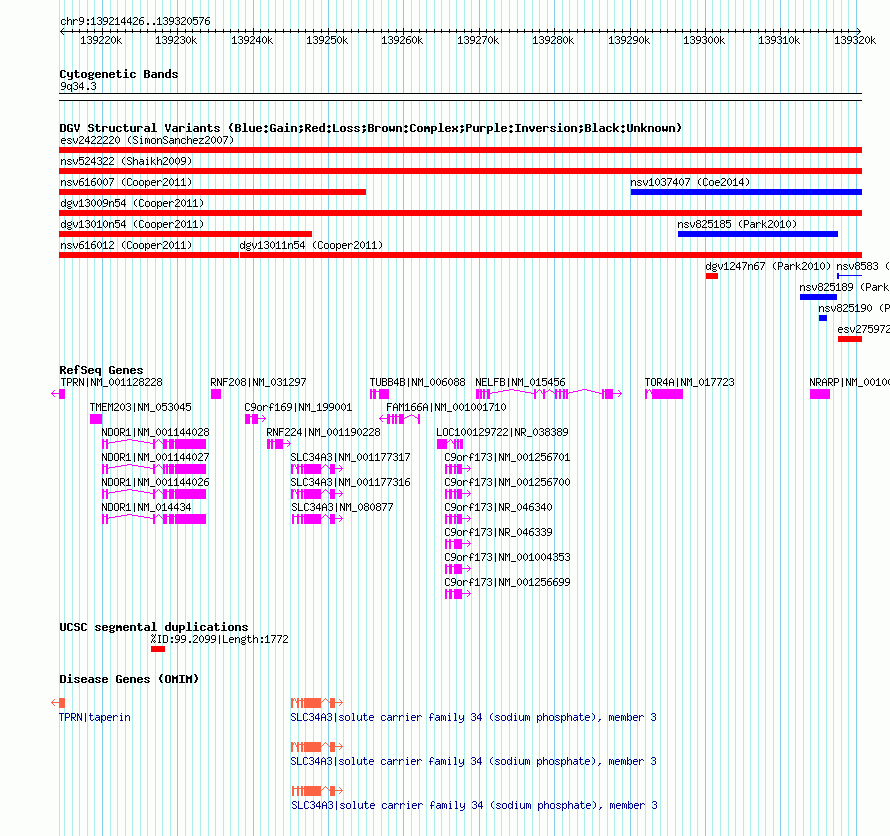The width and height of the screenshot is (890, 836).
Task: Select the RNF208 NM_031297 gene block
Action: pos(216,394)
